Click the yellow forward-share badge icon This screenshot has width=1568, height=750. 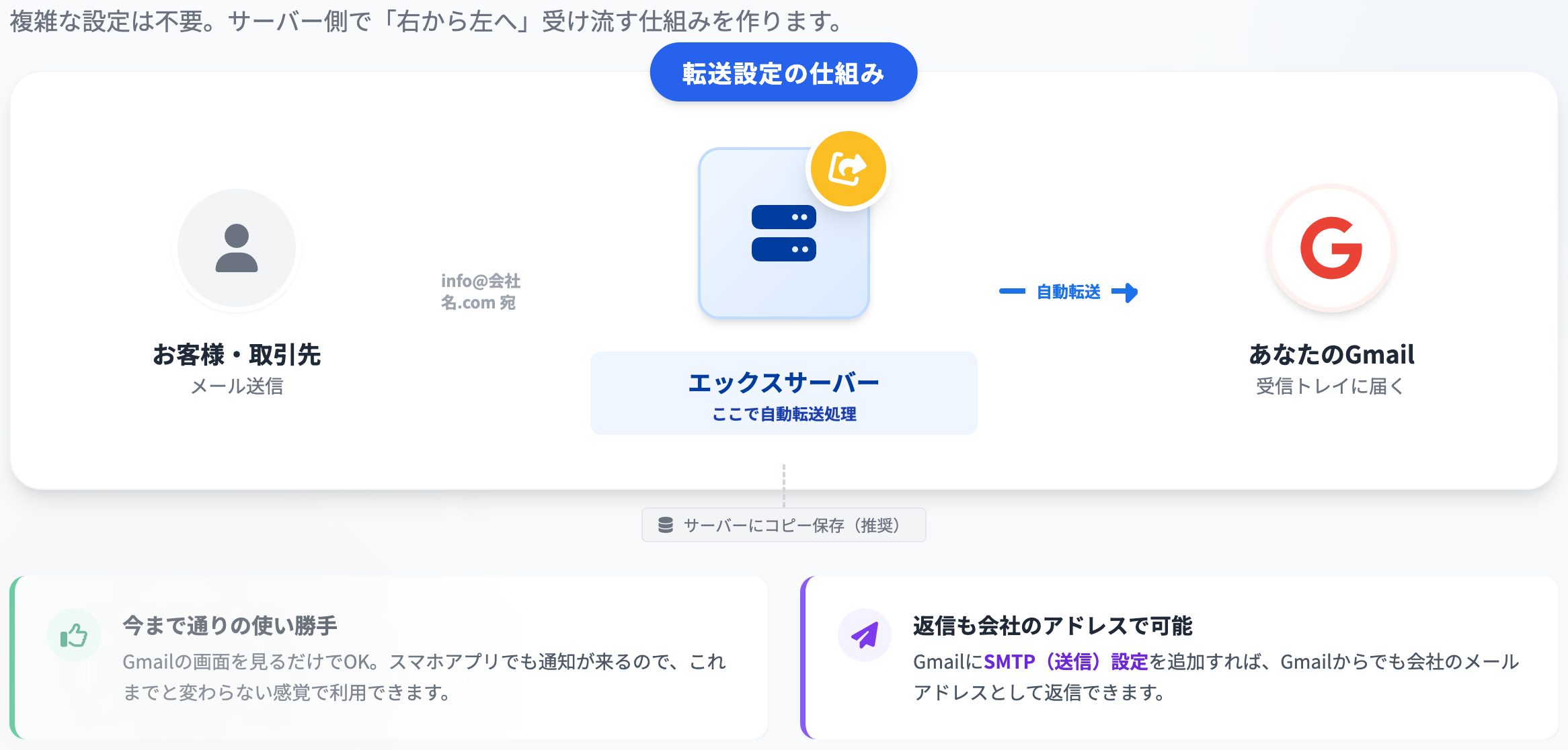point(848,169)
